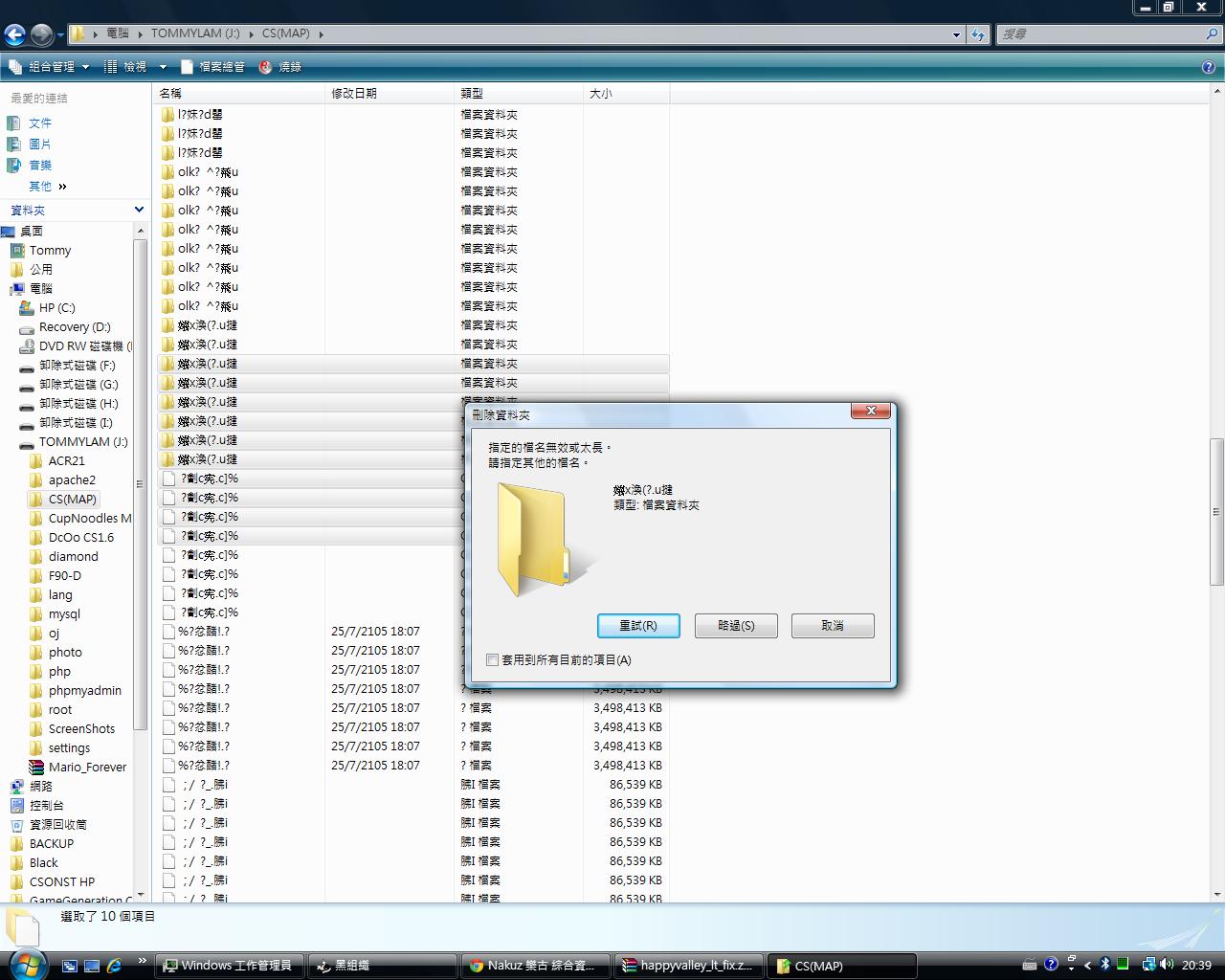Click Internet Explorer quick launch icon
This screenshot has width=1225, height=980.
114,966
